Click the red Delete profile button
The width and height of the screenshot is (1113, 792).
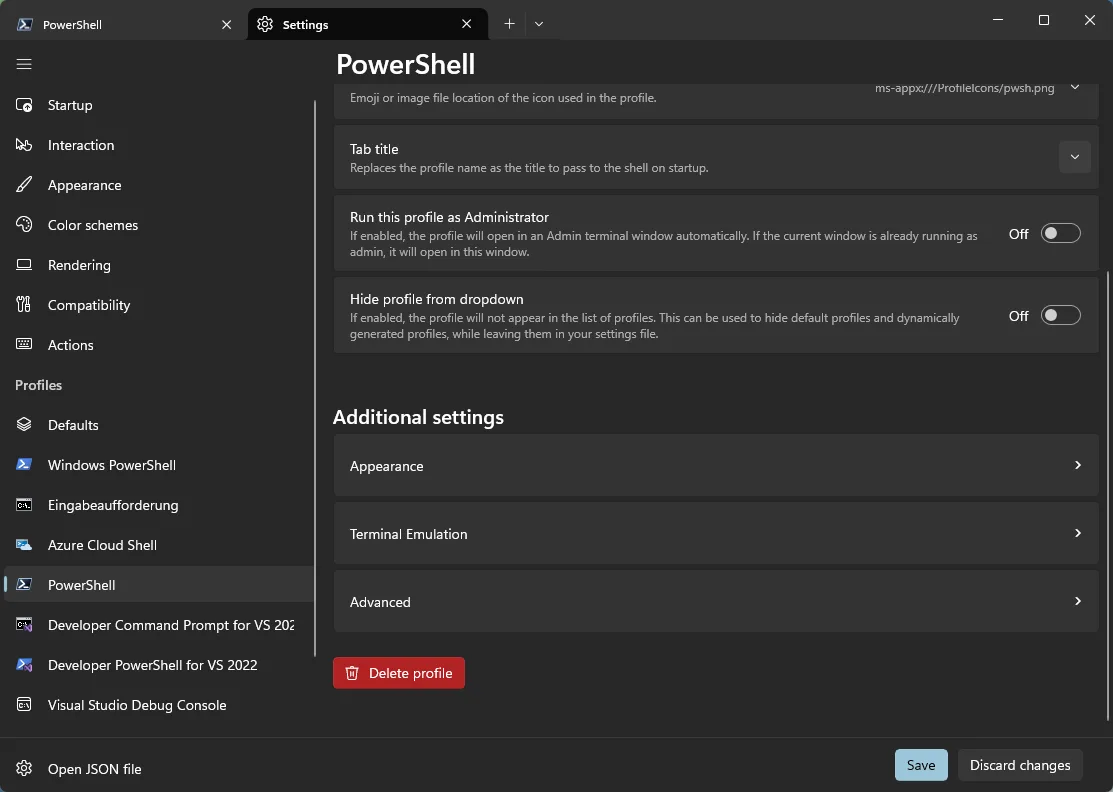pyautogui.click(x=399, y=673)
